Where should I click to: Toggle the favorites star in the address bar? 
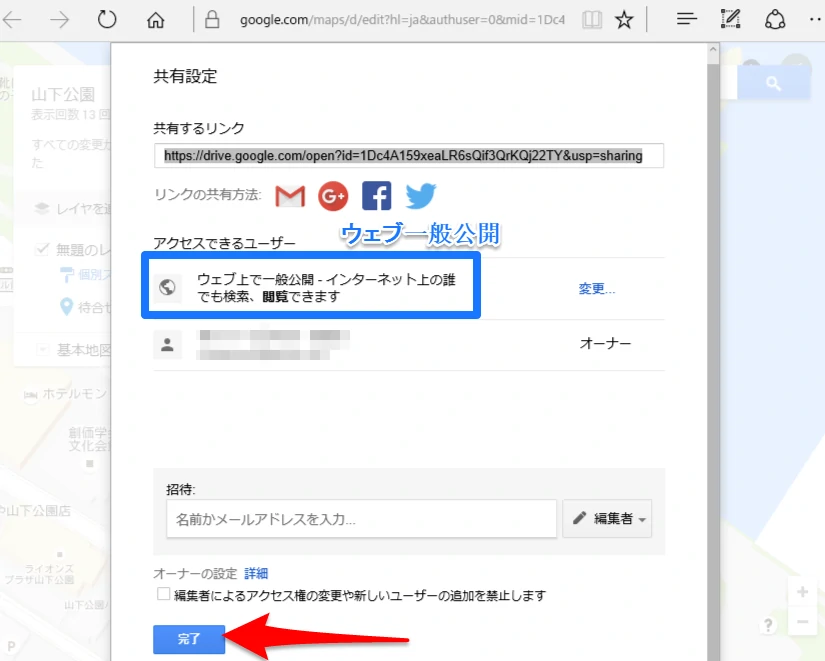tap(625, 19)
